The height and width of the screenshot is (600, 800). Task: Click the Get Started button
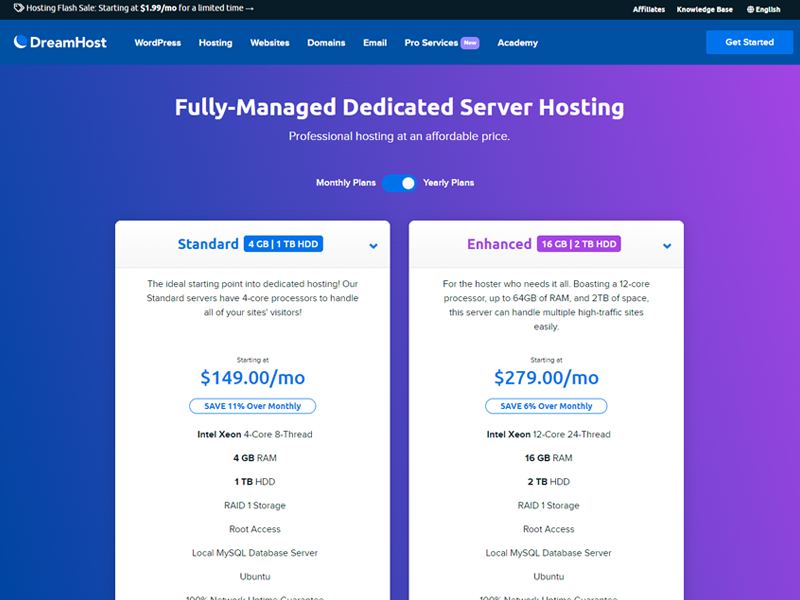pos(749,42)
